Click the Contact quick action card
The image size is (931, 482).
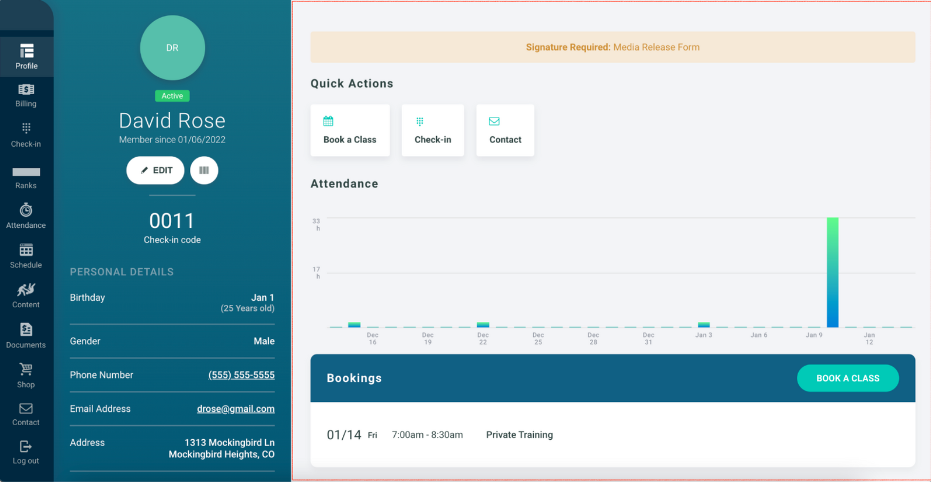[505, 130]
